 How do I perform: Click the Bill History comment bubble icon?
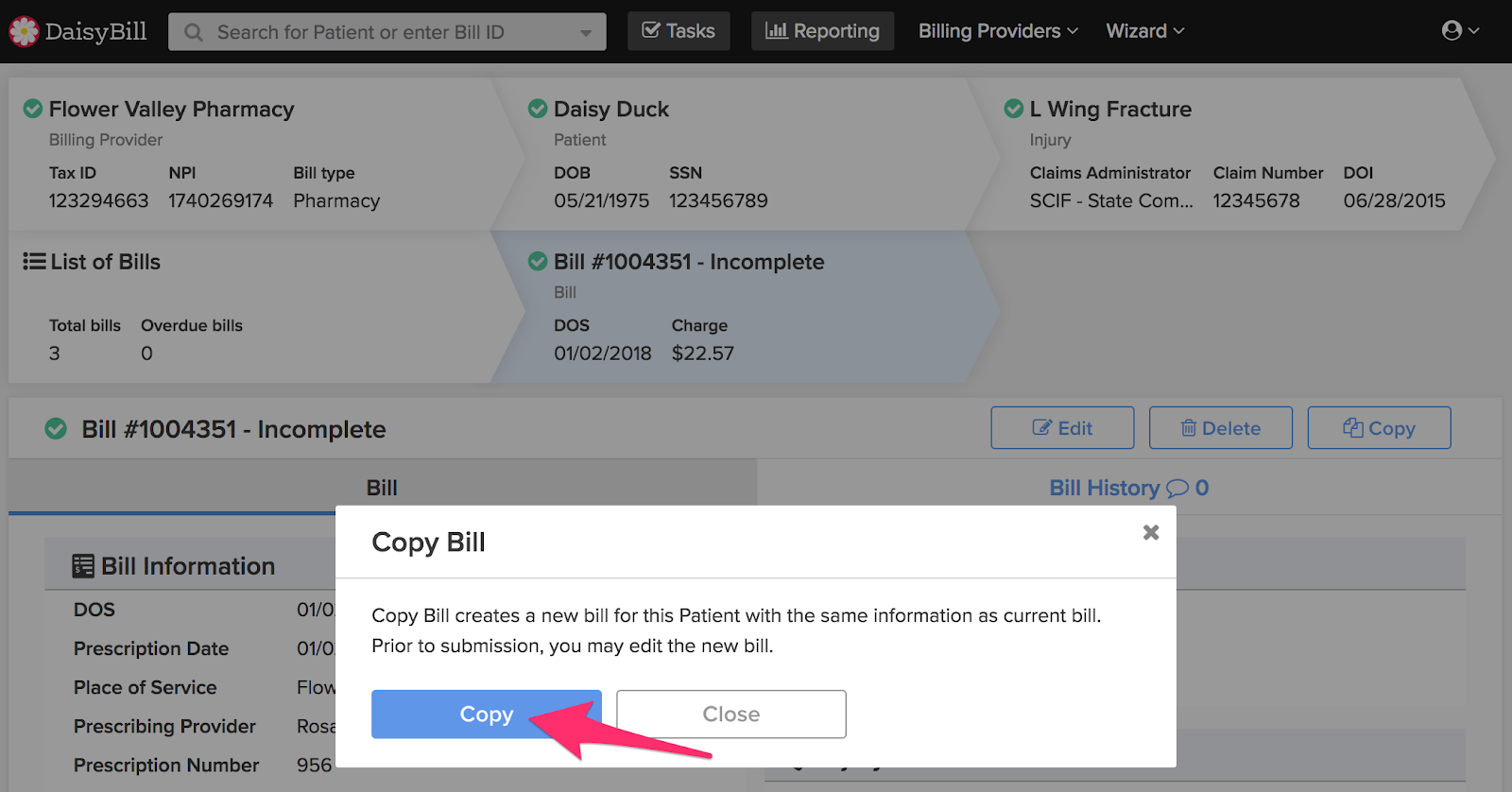coord(1177,489)
